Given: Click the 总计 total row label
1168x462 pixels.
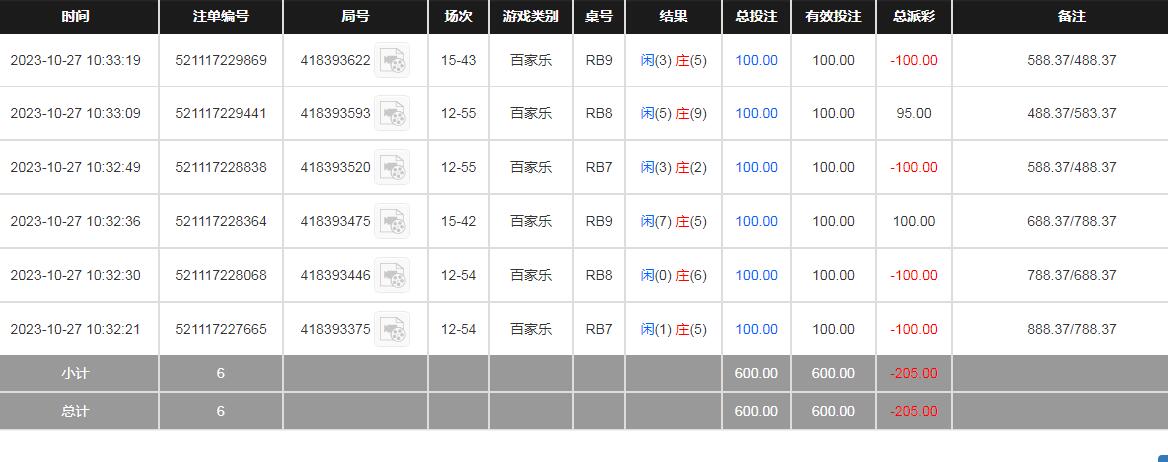Looking at the screenshot, I should [75, 411].
